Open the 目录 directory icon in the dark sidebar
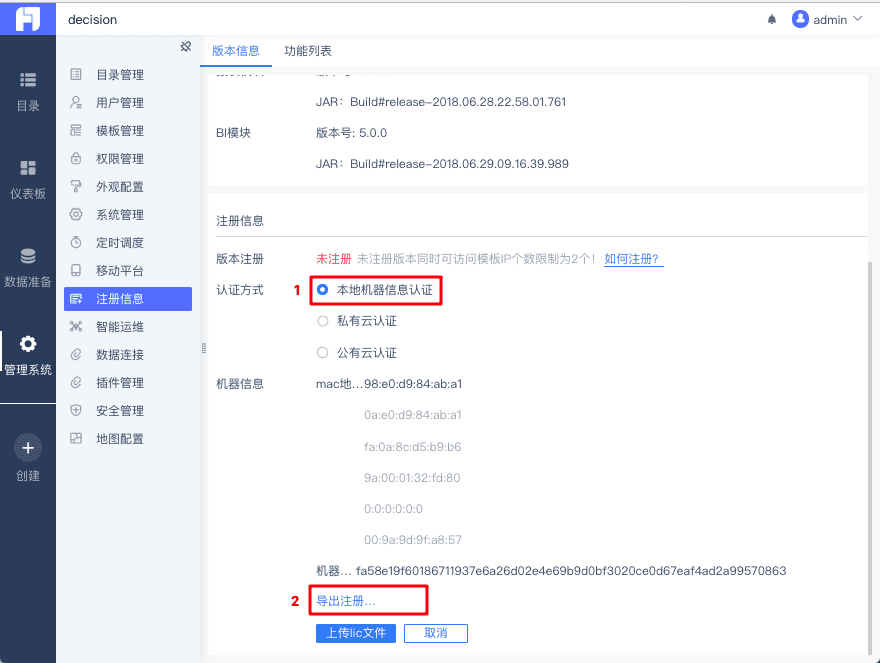This screenshot has width=880, height=663. [x=28, y=80]
